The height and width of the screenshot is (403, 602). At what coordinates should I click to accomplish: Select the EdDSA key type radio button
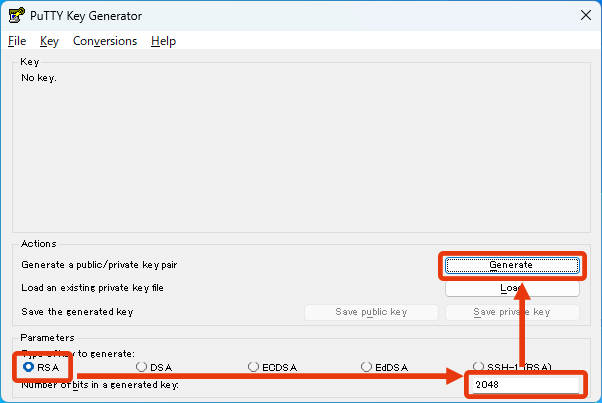(x=384, y=367)
